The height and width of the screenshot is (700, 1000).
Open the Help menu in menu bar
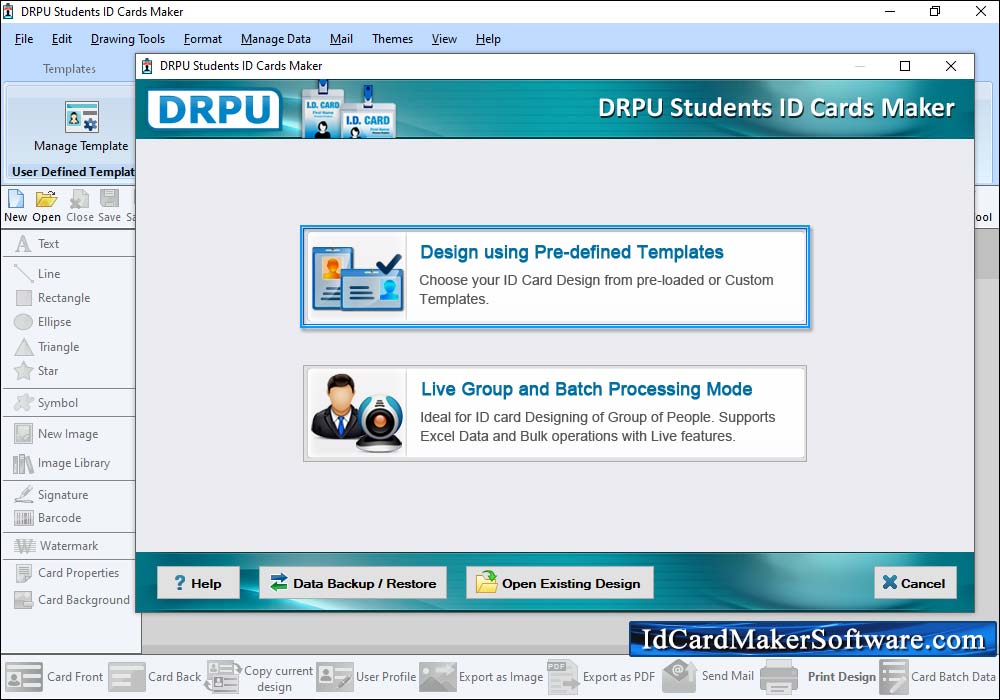point(488,39)
